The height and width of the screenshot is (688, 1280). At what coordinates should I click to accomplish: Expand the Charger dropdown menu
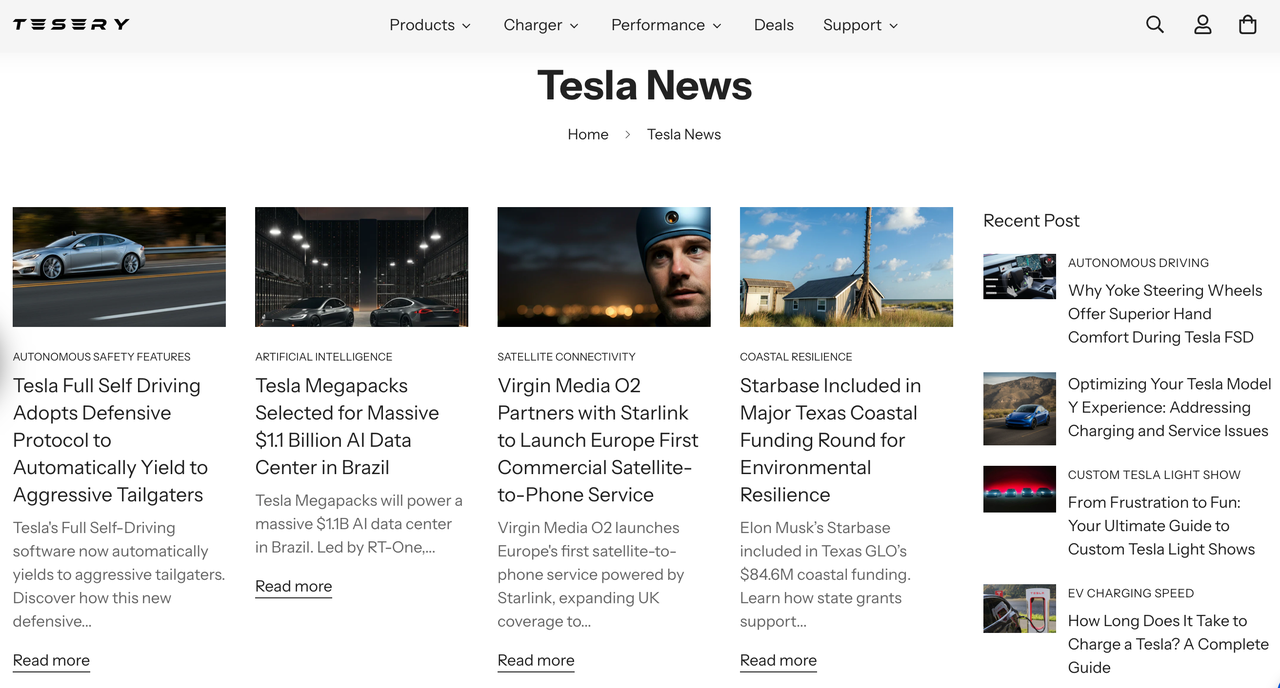[x=541, y=25]
